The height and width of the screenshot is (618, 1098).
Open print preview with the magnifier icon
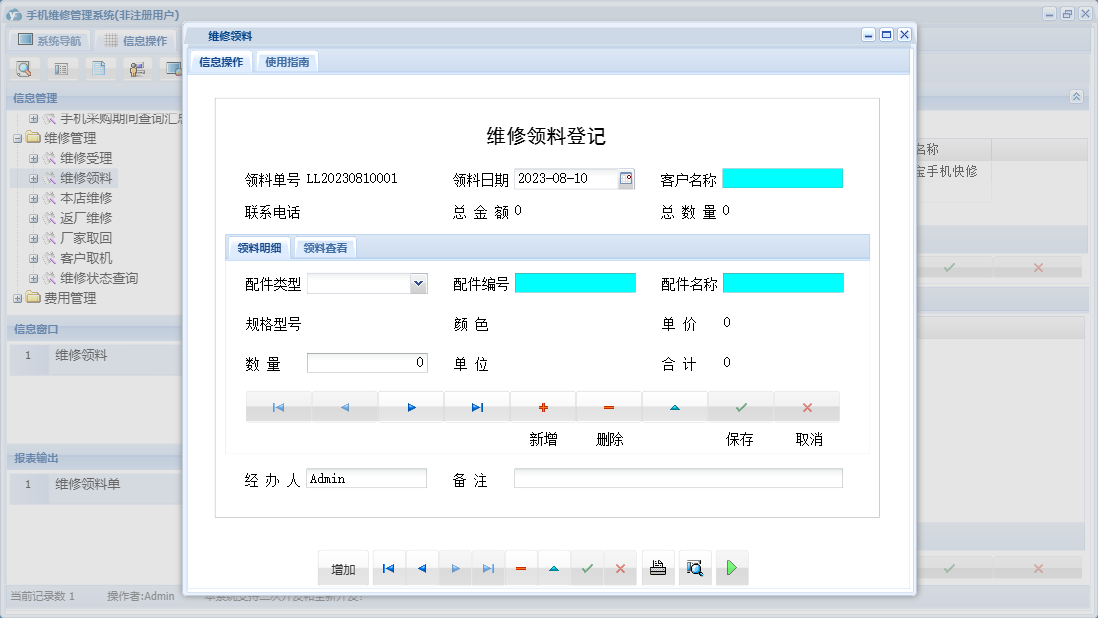tap(695, 567)
